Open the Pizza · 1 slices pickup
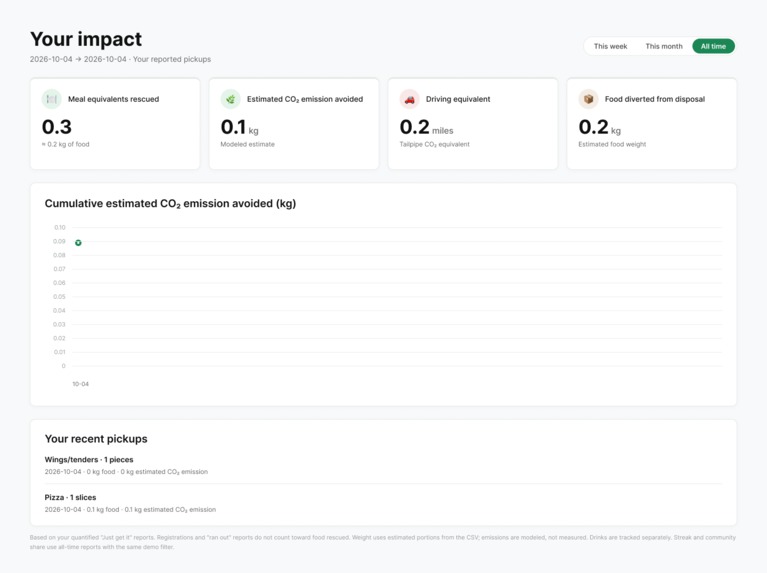 point(384,503)
